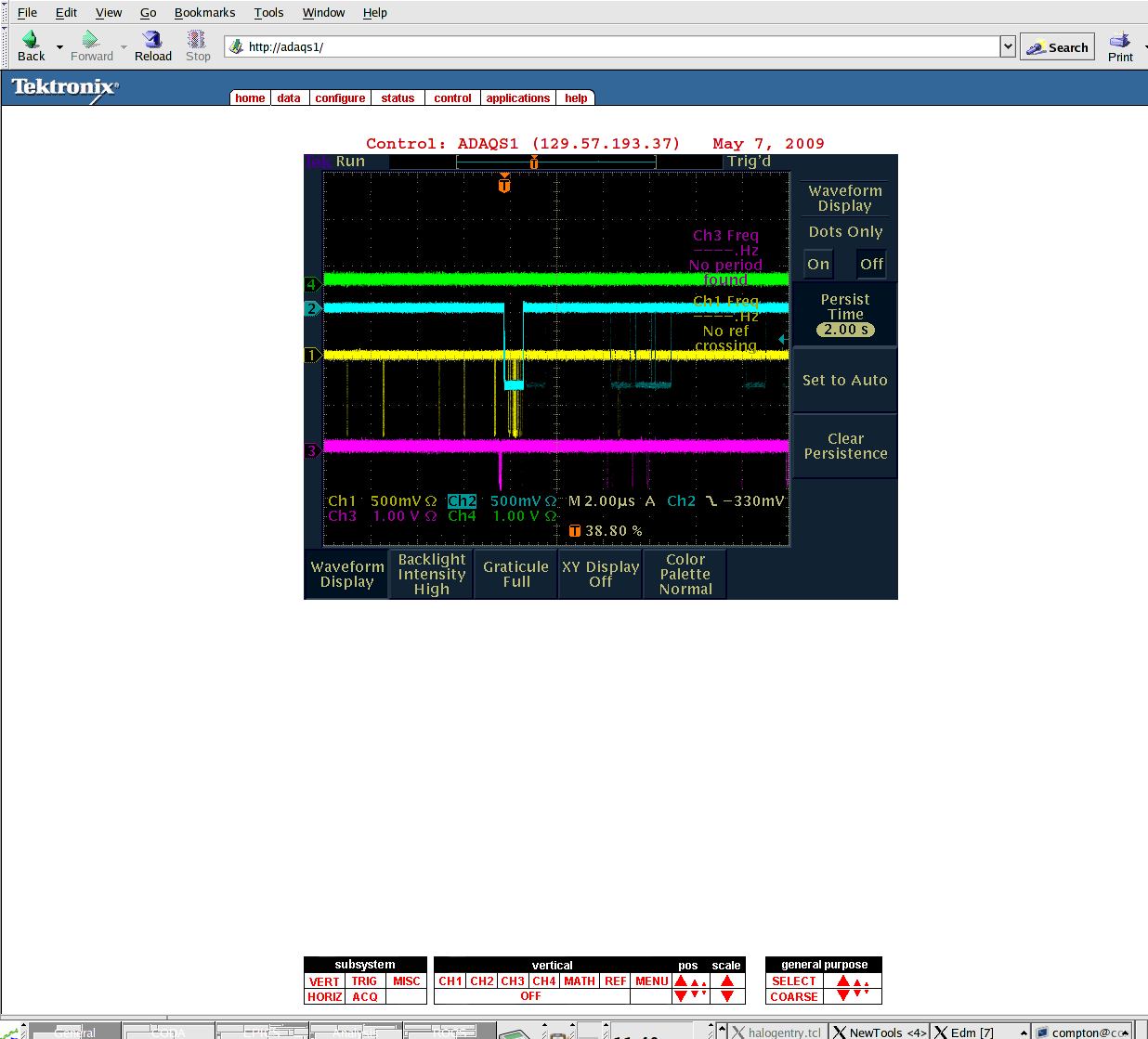Click the Forward navigation button
The width and height of the screenshot is (1148, 1039).
click(91, 45)
